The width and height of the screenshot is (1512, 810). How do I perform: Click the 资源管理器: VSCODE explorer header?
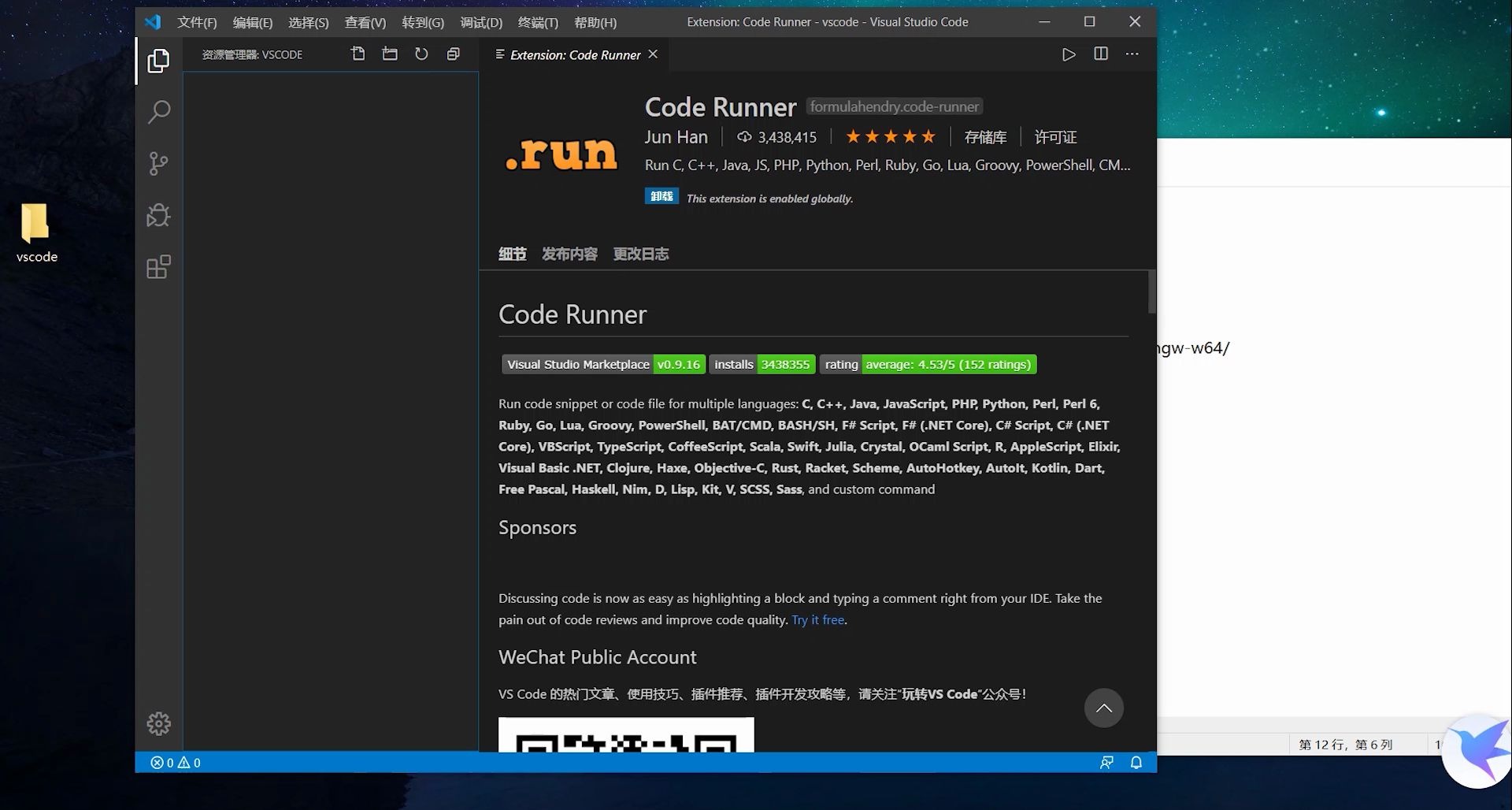252,54
